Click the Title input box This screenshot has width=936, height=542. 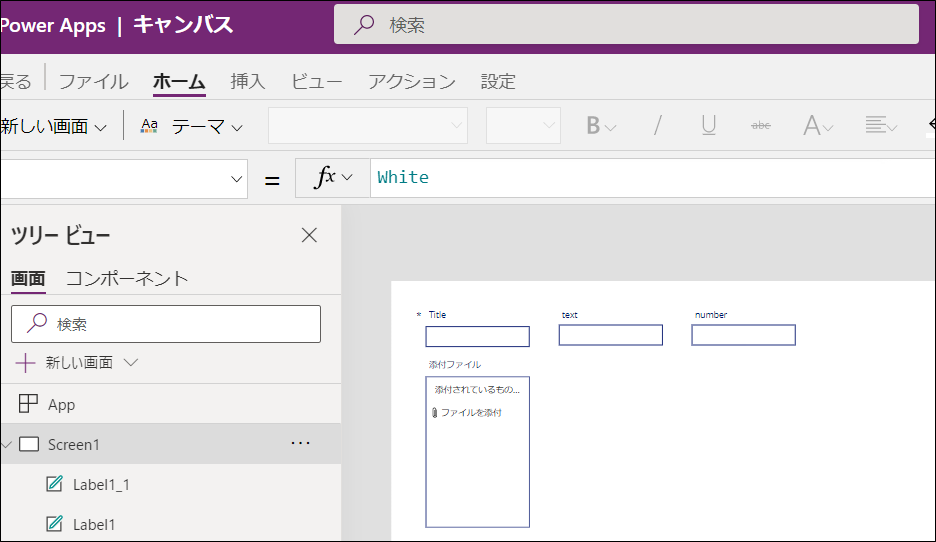(x=478, y=337)
